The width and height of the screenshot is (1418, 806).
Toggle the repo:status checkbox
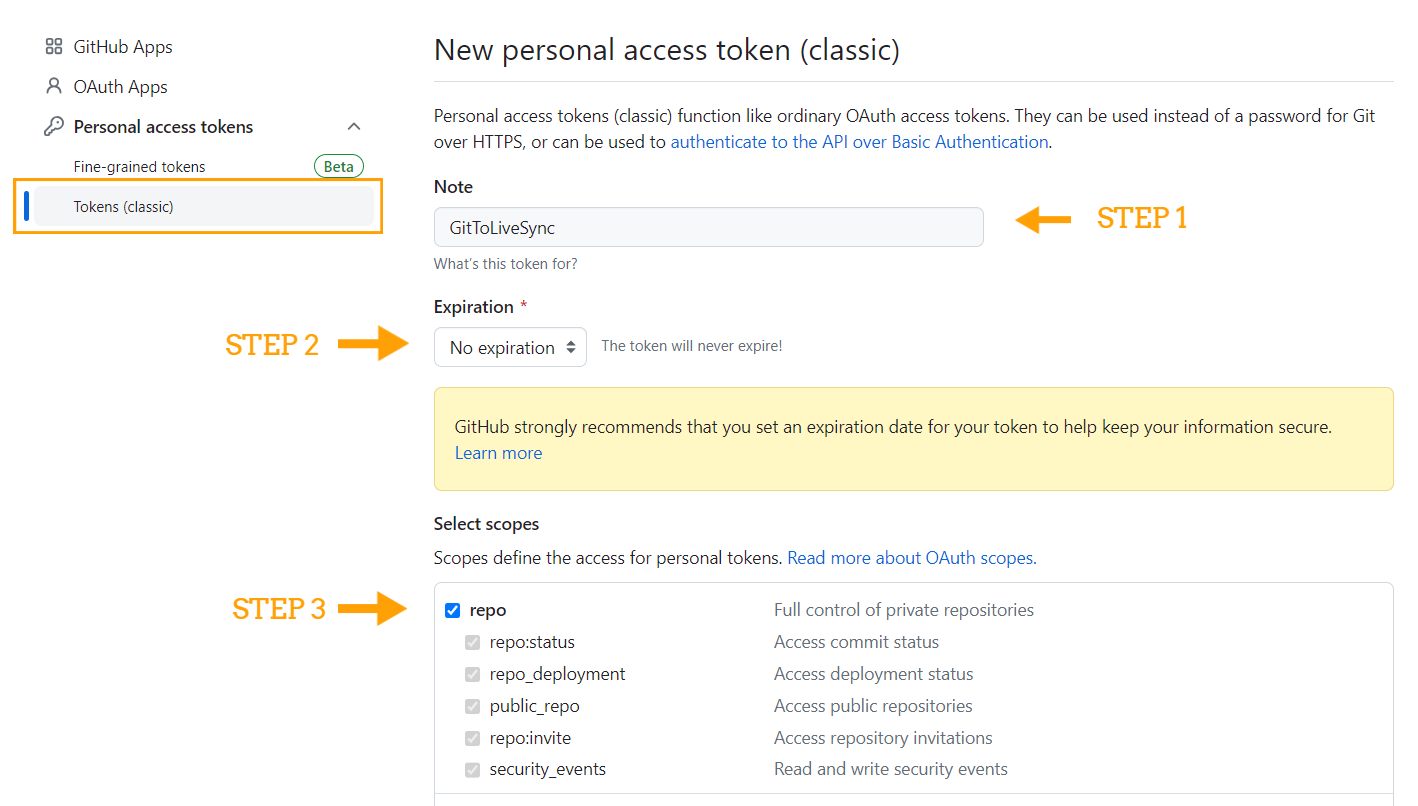[473, 642]
